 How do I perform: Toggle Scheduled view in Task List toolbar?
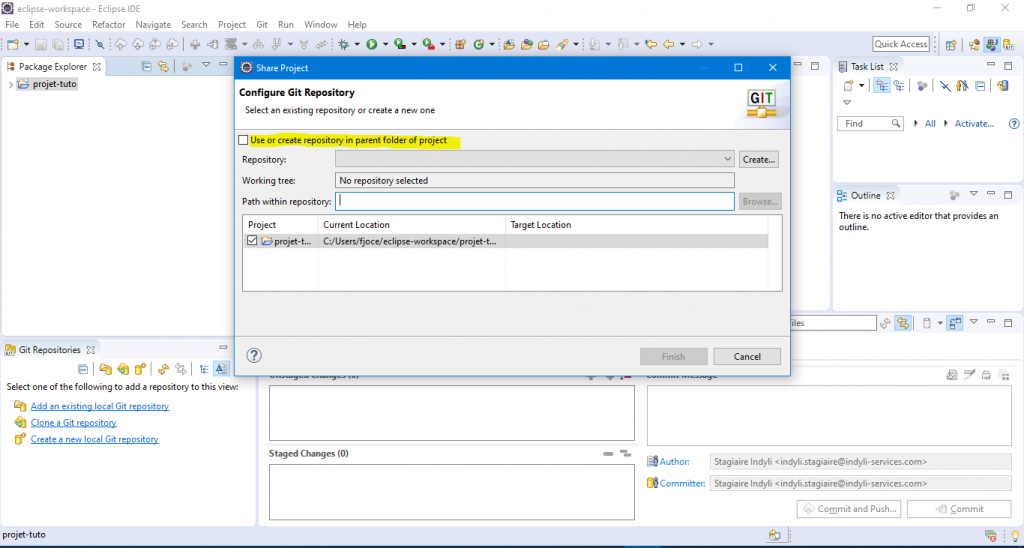click(x=899, y=86)
